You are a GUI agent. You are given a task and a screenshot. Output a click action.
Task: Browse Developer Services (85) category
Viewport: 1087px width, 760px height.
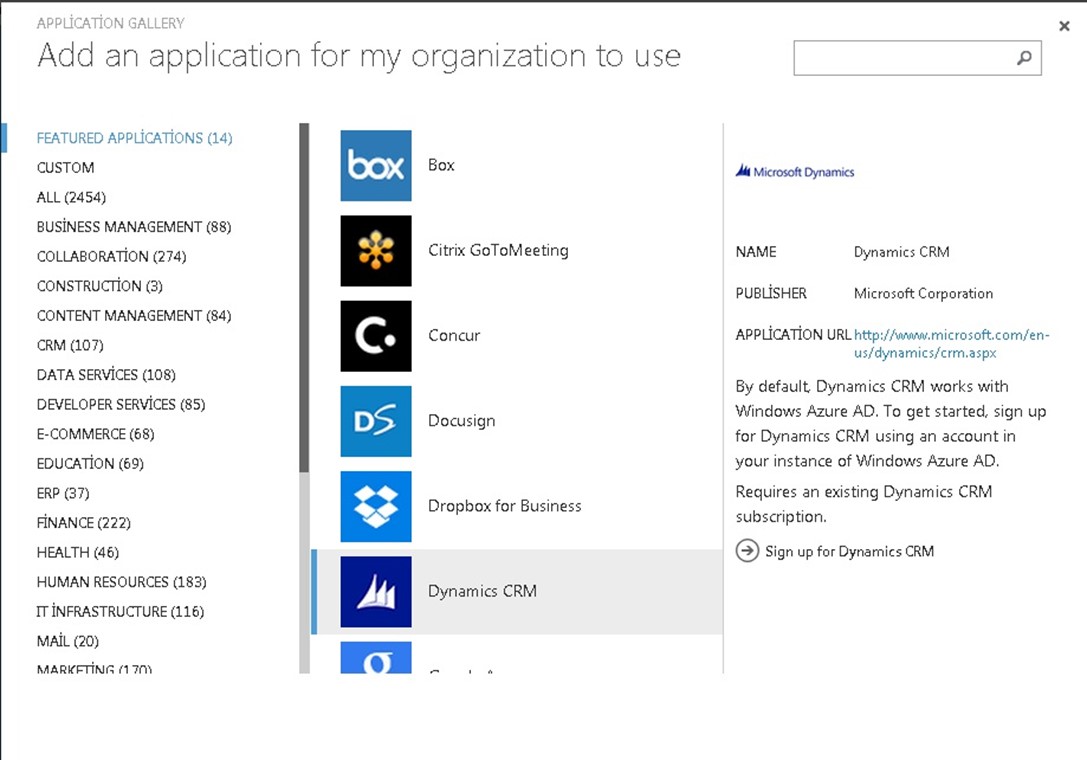121,404
